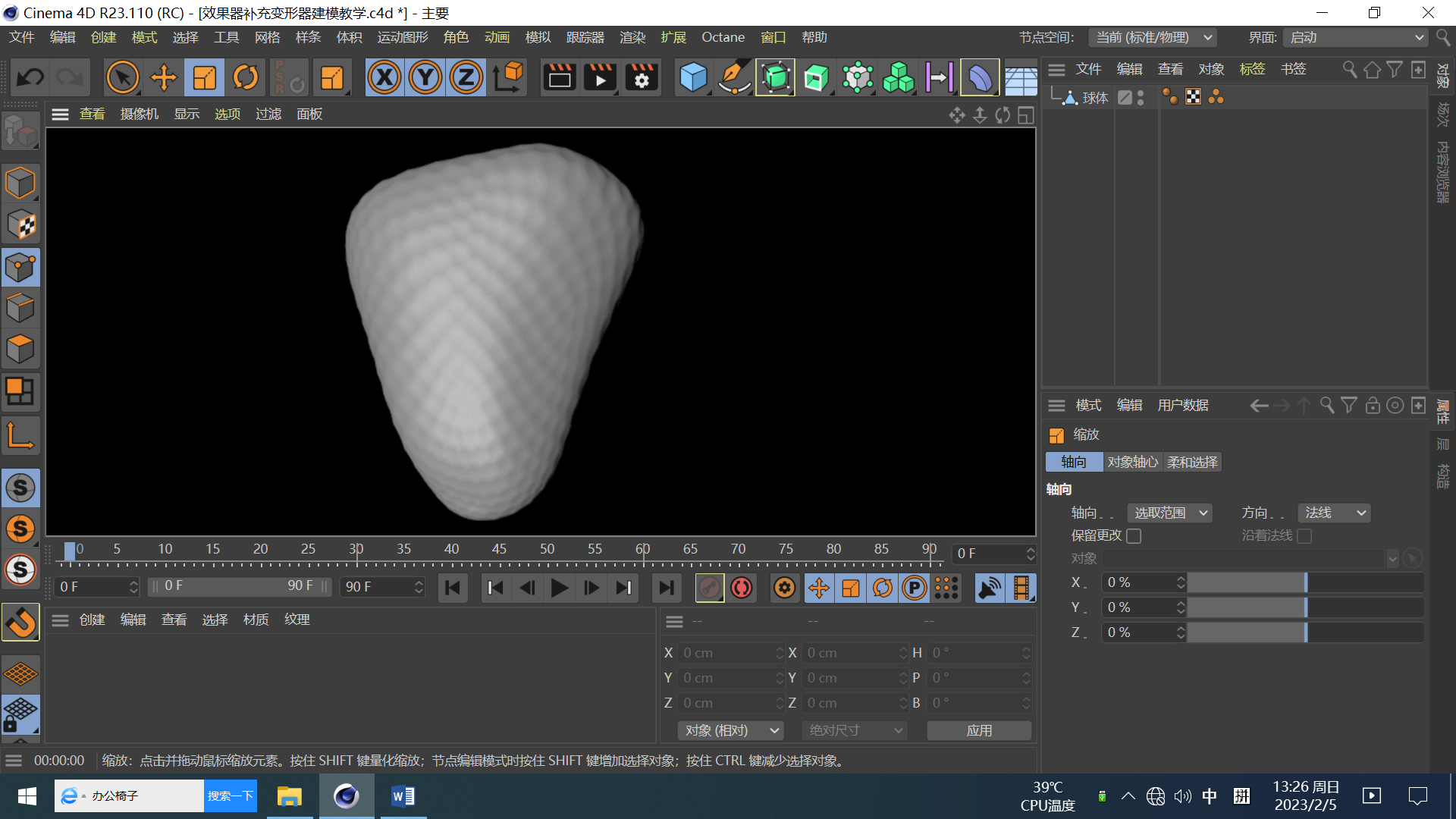
Task: Open the 材质 menu in material manager
Action: (x=256, y=620)
